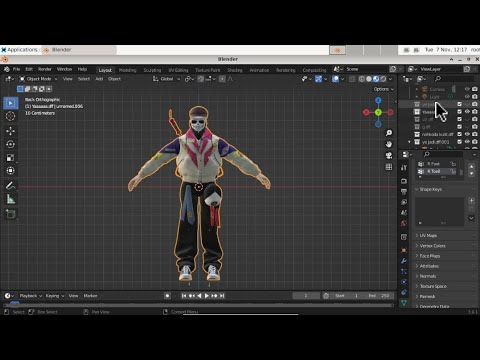
Task: Select the Annotate pencil tool
Action: coord(11,186)
